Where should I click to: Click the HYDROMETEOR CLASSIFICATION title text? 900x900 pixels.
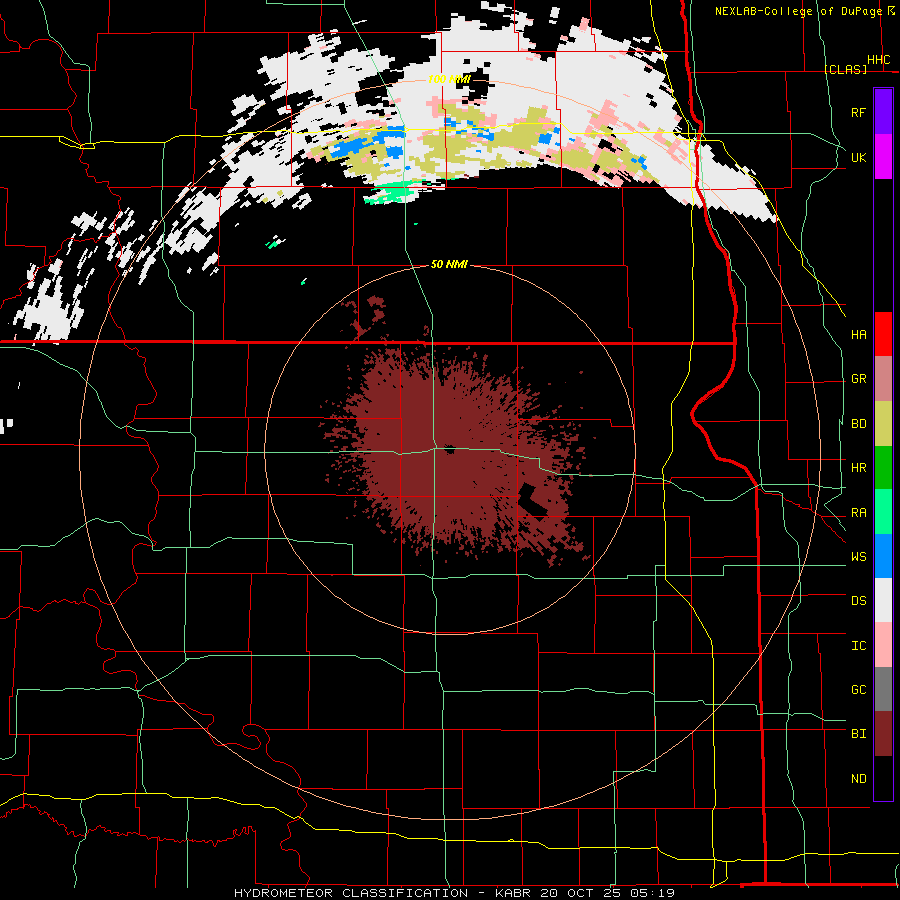tap(351, 893)
